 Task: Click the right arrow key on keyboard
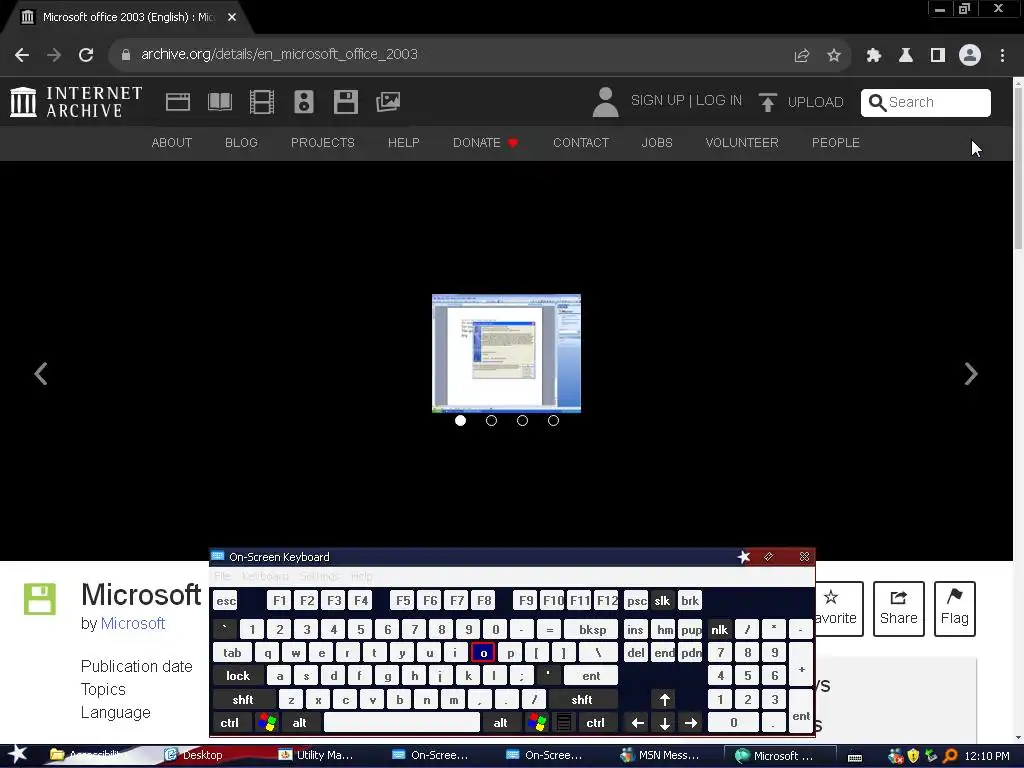click(690, 722)
